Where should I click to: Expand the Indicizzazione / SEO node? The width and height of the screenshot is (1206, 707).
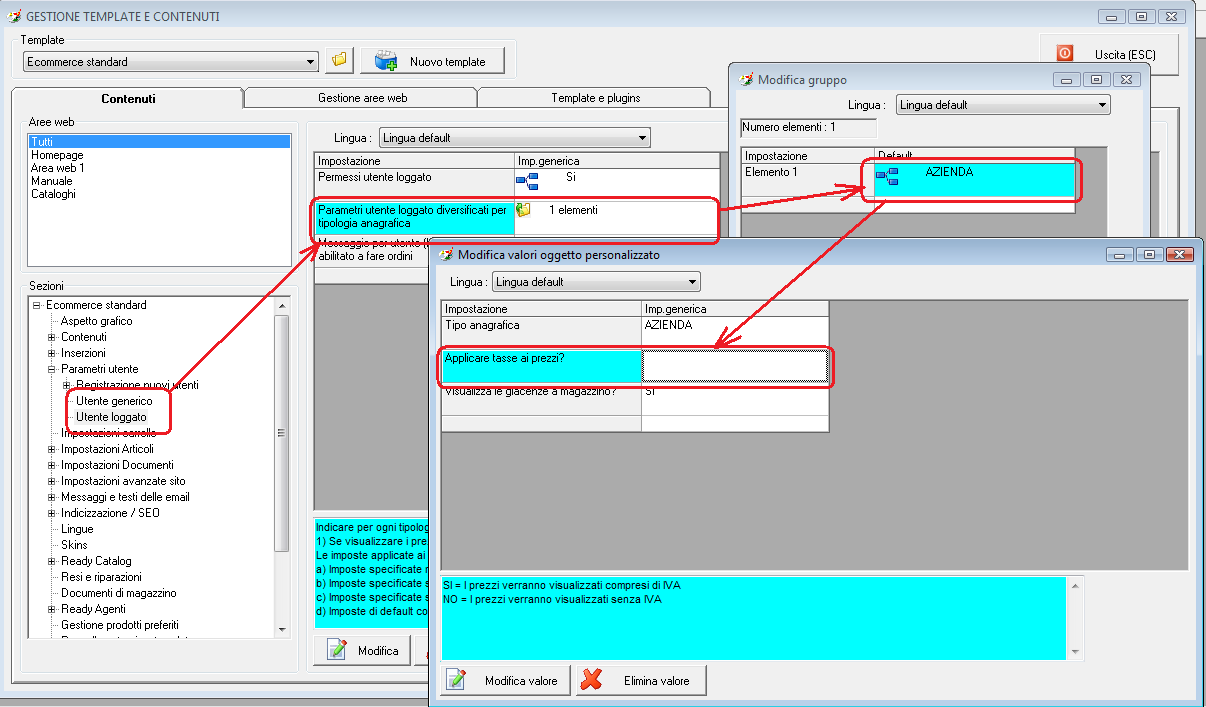(52, 513)
